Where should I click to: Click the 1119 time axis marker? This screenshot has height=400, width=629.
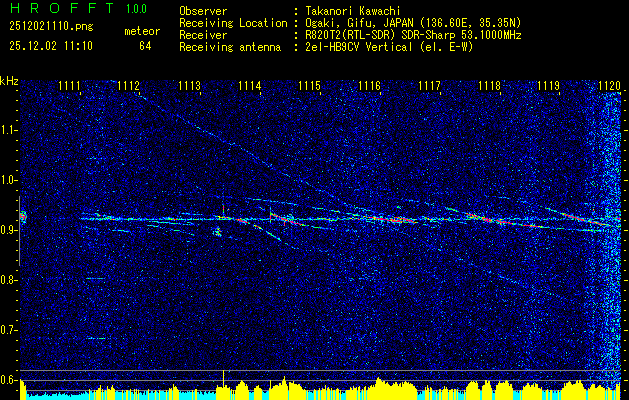pyautogui.click(x=549, y=86)
